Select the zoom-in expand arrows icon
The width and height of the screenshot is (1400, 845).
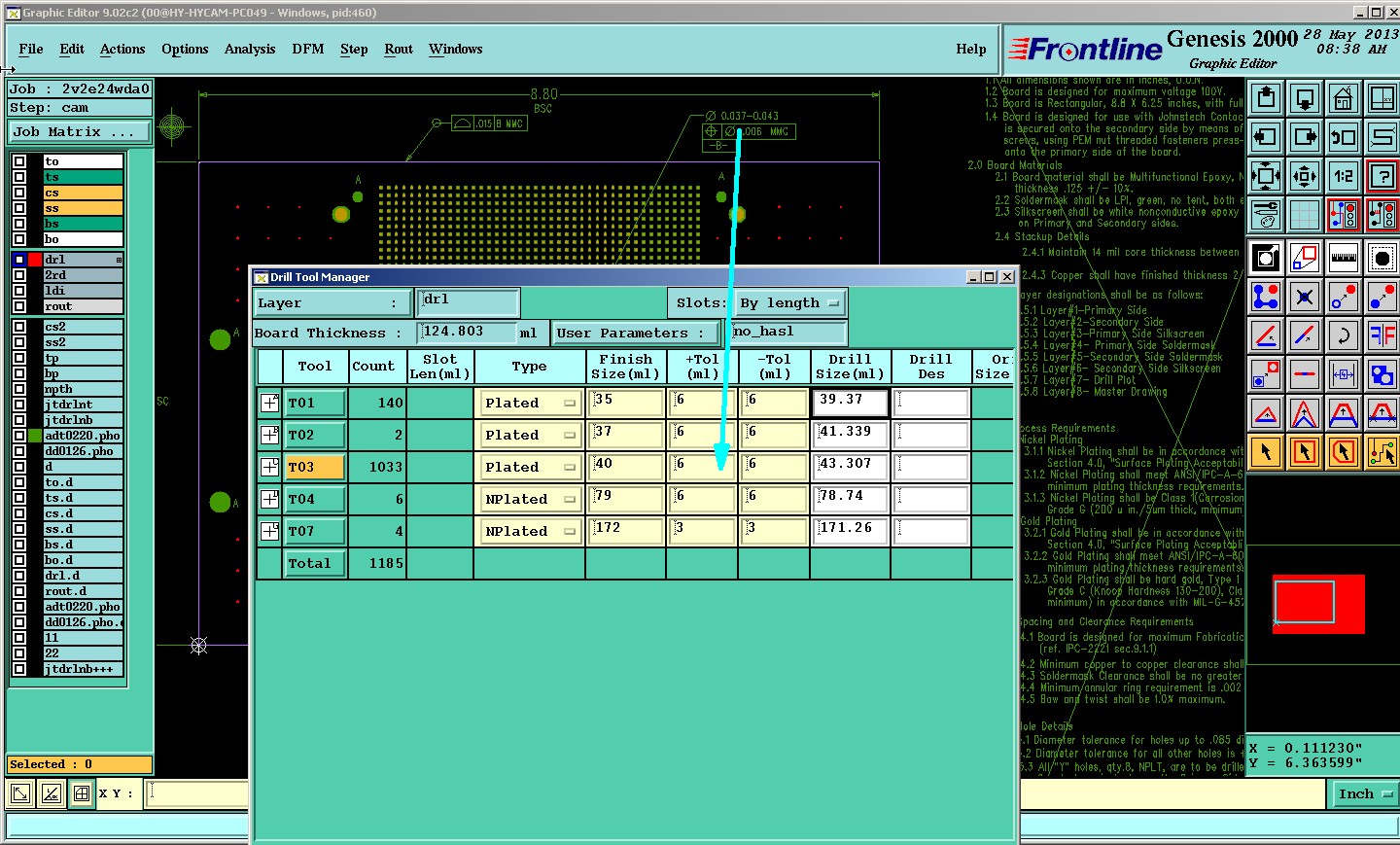(1266, 176)
